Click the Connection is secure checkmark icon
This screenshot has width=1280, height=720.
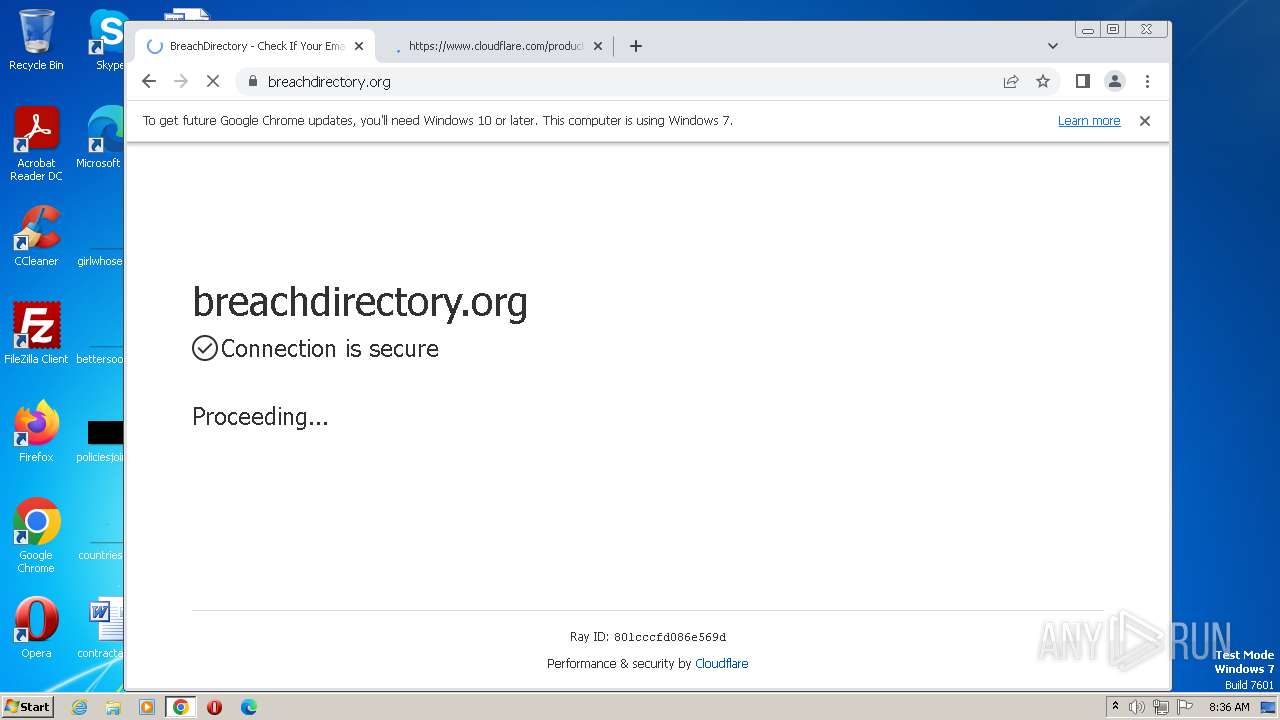coord(205,348)
